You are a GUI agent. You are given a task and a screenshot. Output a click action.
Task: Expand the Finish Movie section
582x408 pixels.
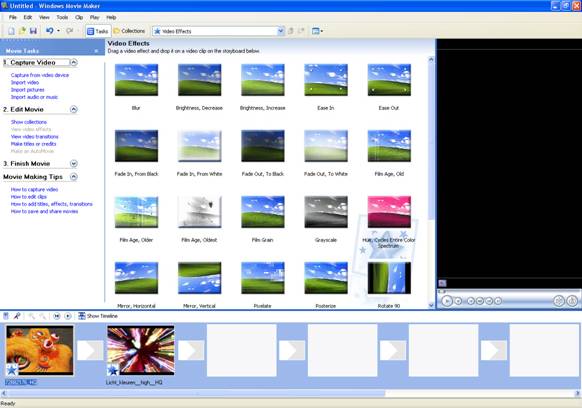[73, 163]
